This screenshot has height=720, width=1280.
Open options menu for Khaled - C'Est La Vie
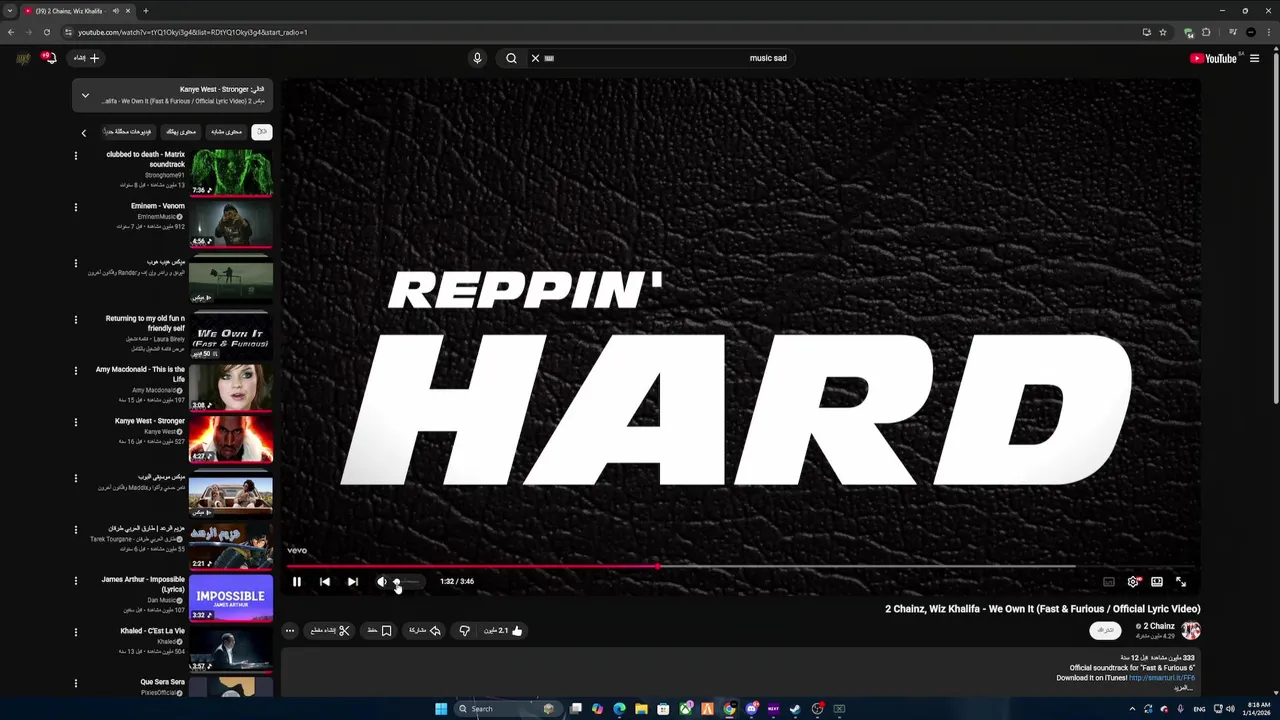[x=75, y=632]
